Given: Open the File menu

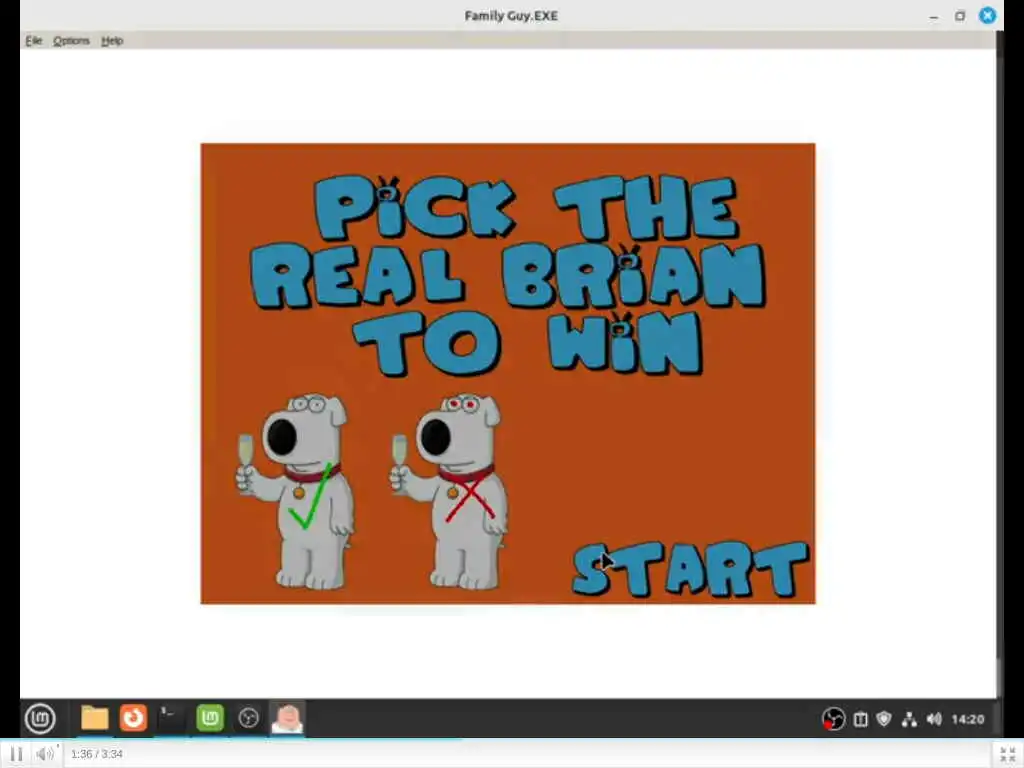Looking at the screenshot, I should click(33, 40).
